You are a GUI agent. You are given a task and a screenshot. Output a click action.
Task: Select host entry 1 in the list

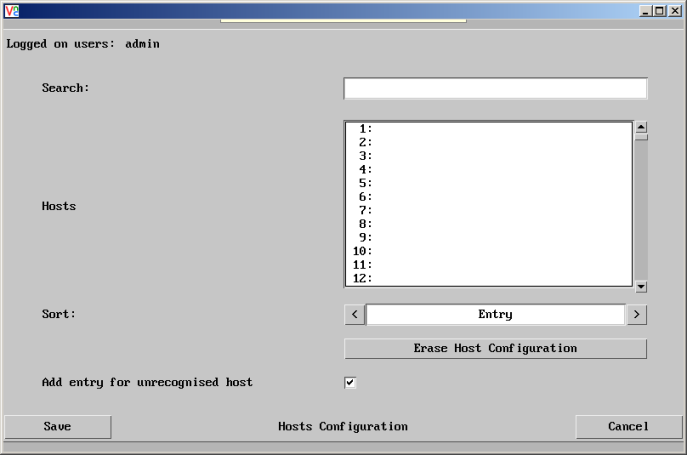[x=489, y=129]
